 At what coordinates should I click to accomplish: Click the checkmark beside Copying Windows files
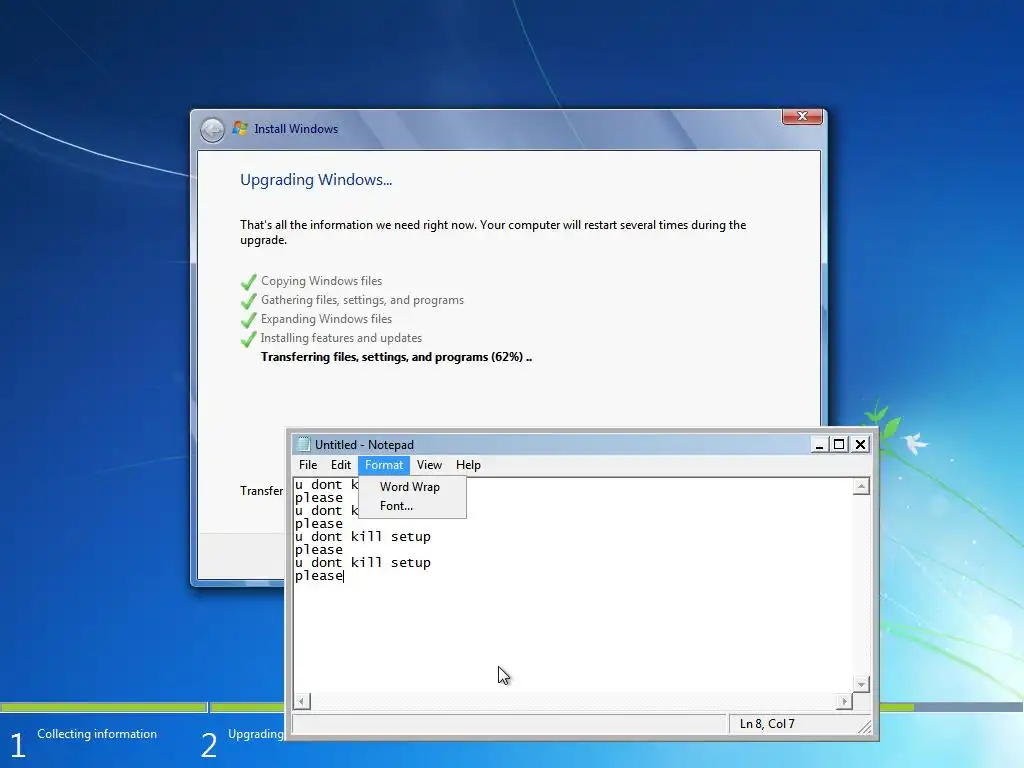pos(248,281)
